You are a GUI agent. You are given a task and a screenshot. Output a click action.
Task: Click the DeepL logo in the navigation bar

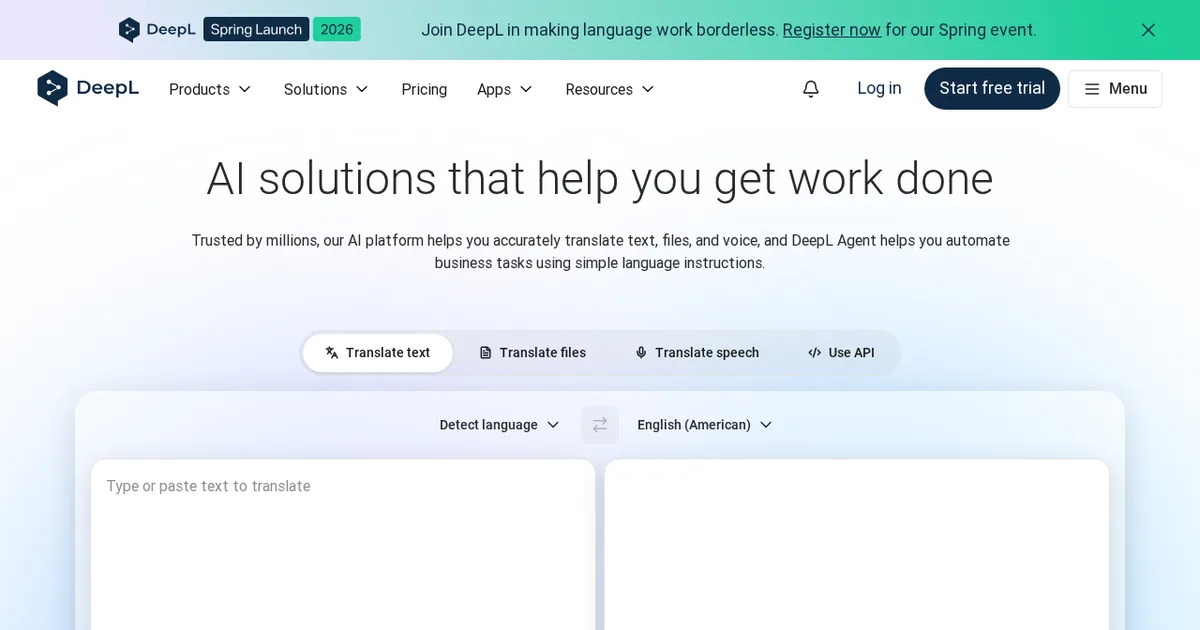(88, 89)
